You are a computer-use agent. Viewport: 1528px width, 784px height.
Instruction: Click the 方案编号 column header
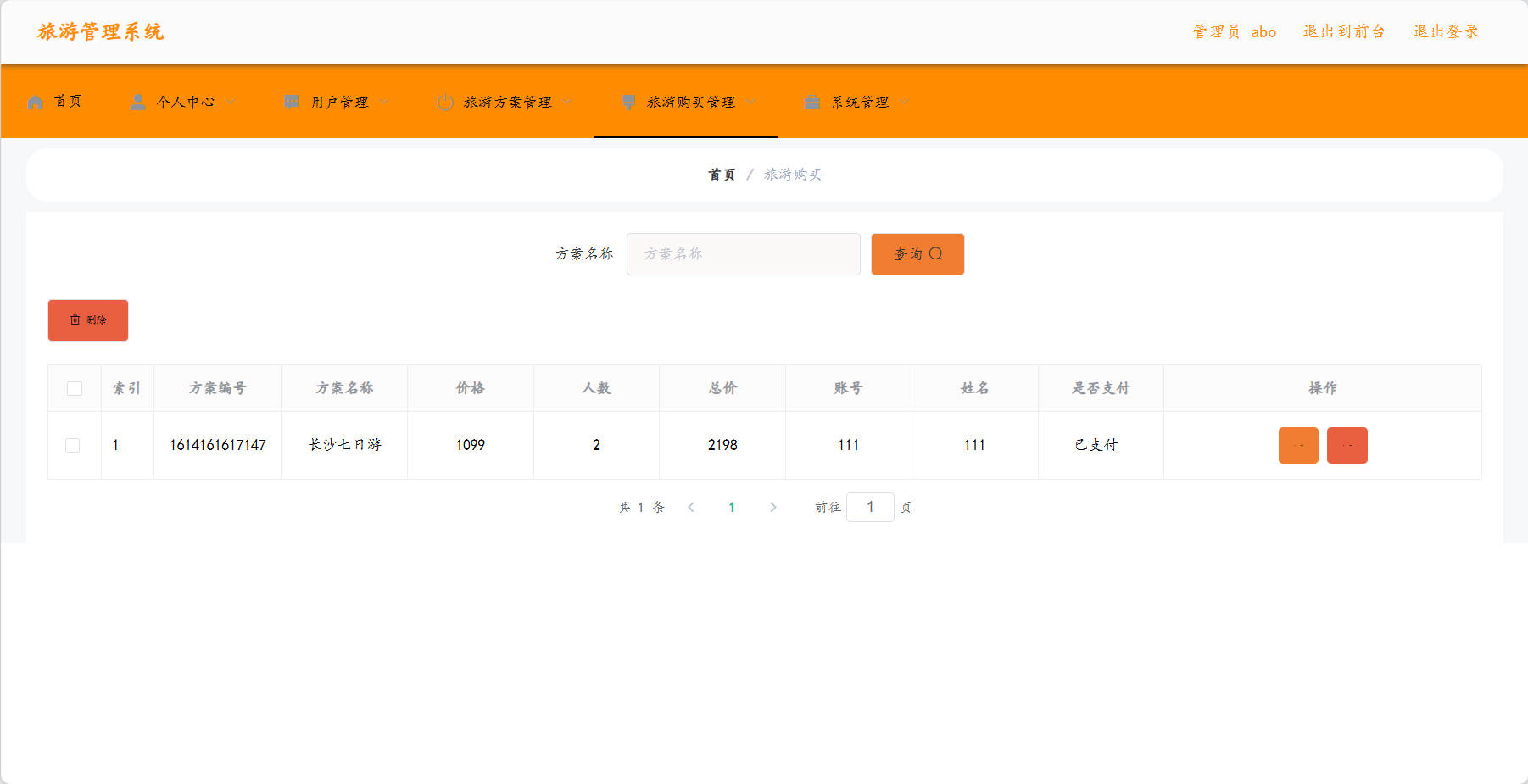pyautogui.click(x=218, y=388)
